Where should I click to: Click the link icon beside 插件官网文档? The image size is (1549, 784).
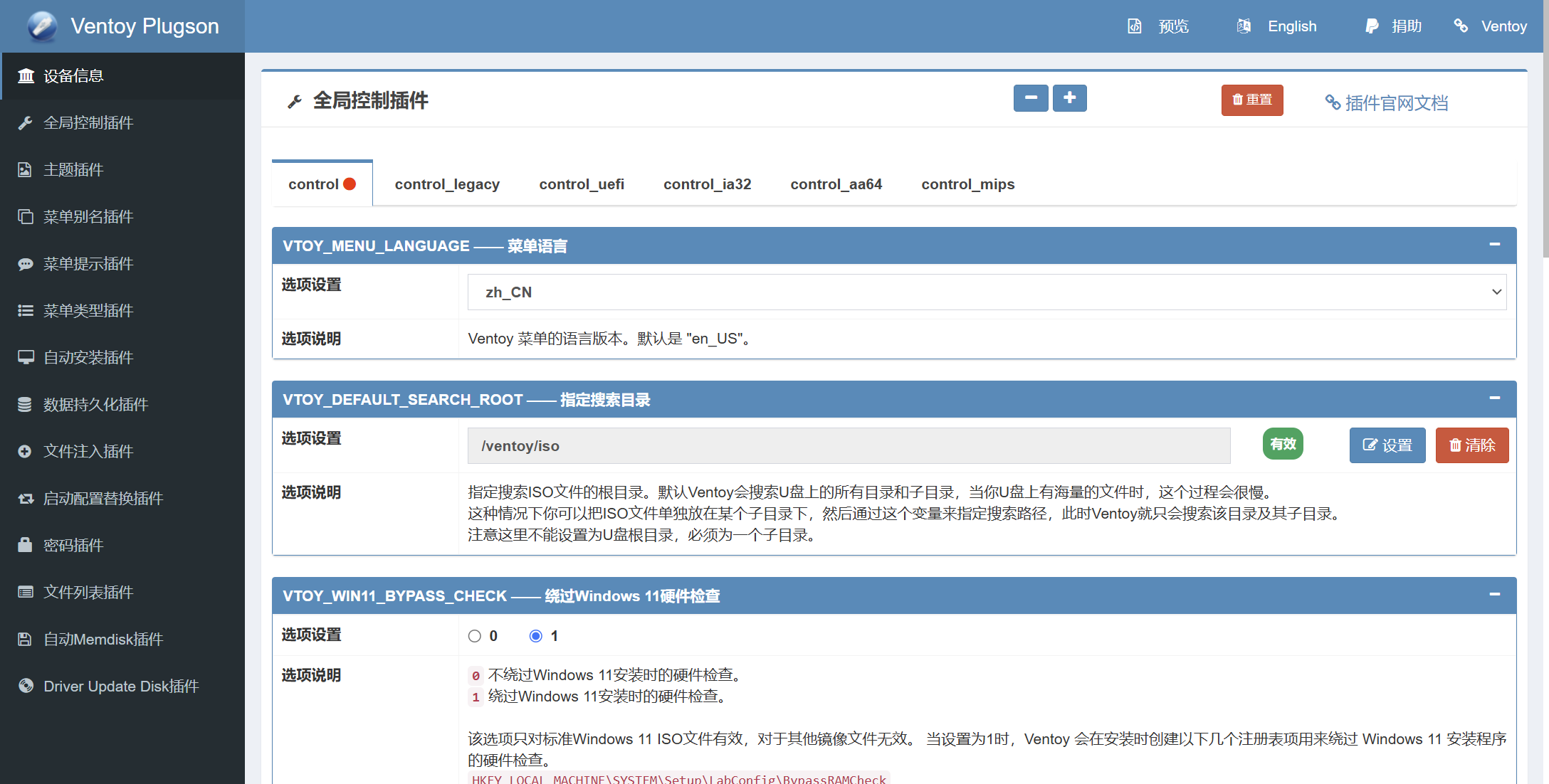[x=1333, y=102]
